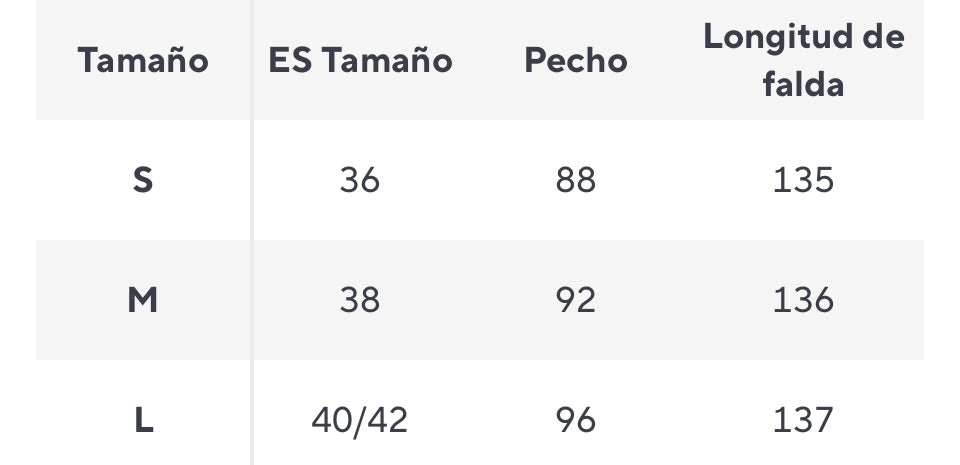Viewport: 960px width, 465px height.
Task: Click the Longitud de falda header
Action: 803,60
